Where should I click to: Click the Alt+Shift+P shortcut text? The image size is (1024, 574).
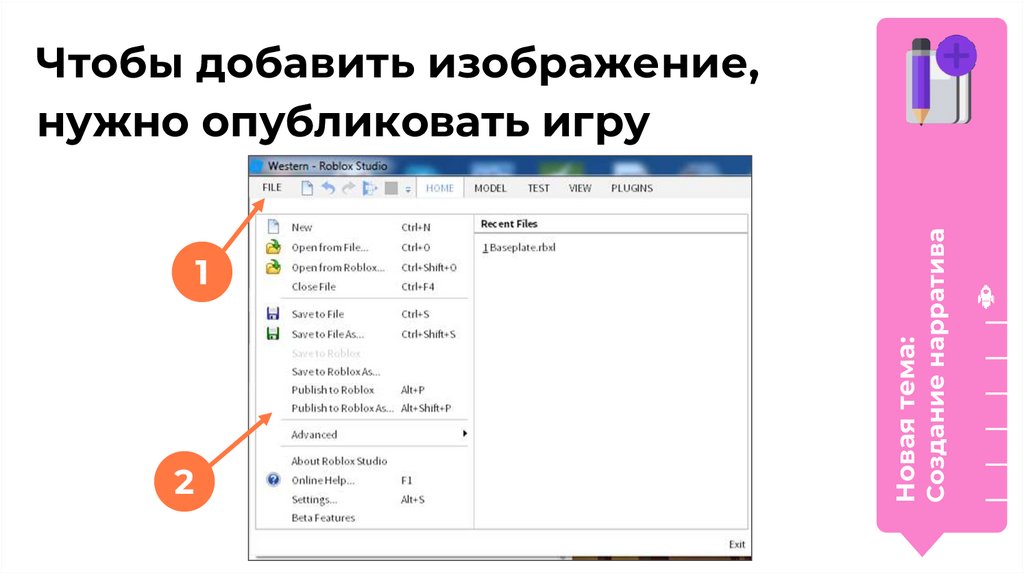pos(426,408)
